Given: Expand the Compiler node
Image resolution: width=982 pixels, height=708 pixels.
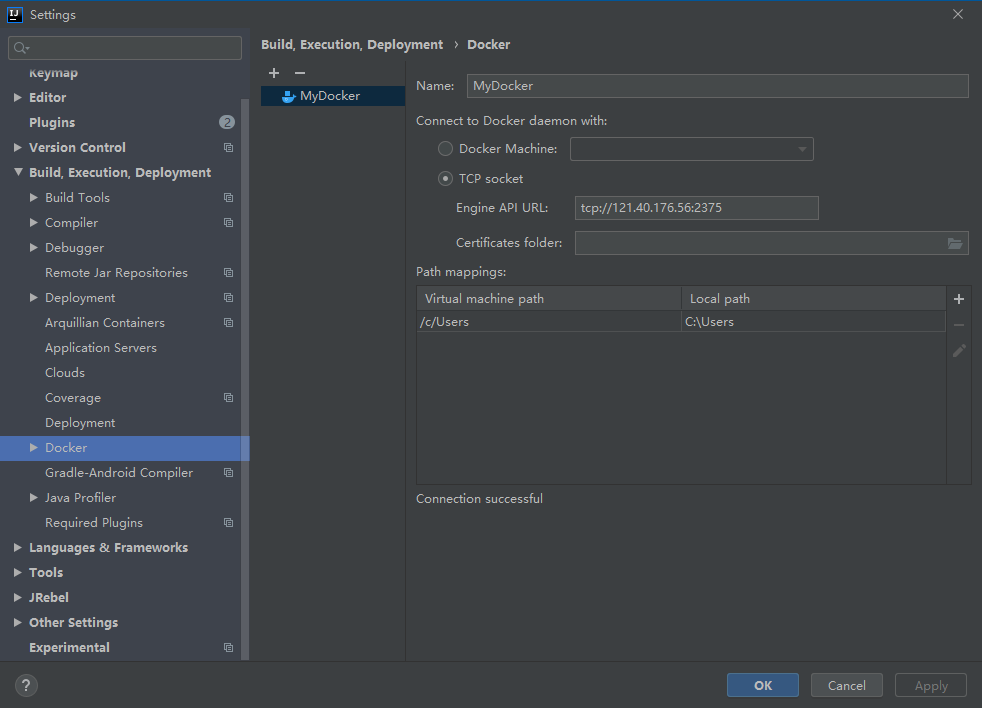Looking at the screenshot, I should (34, 222).
